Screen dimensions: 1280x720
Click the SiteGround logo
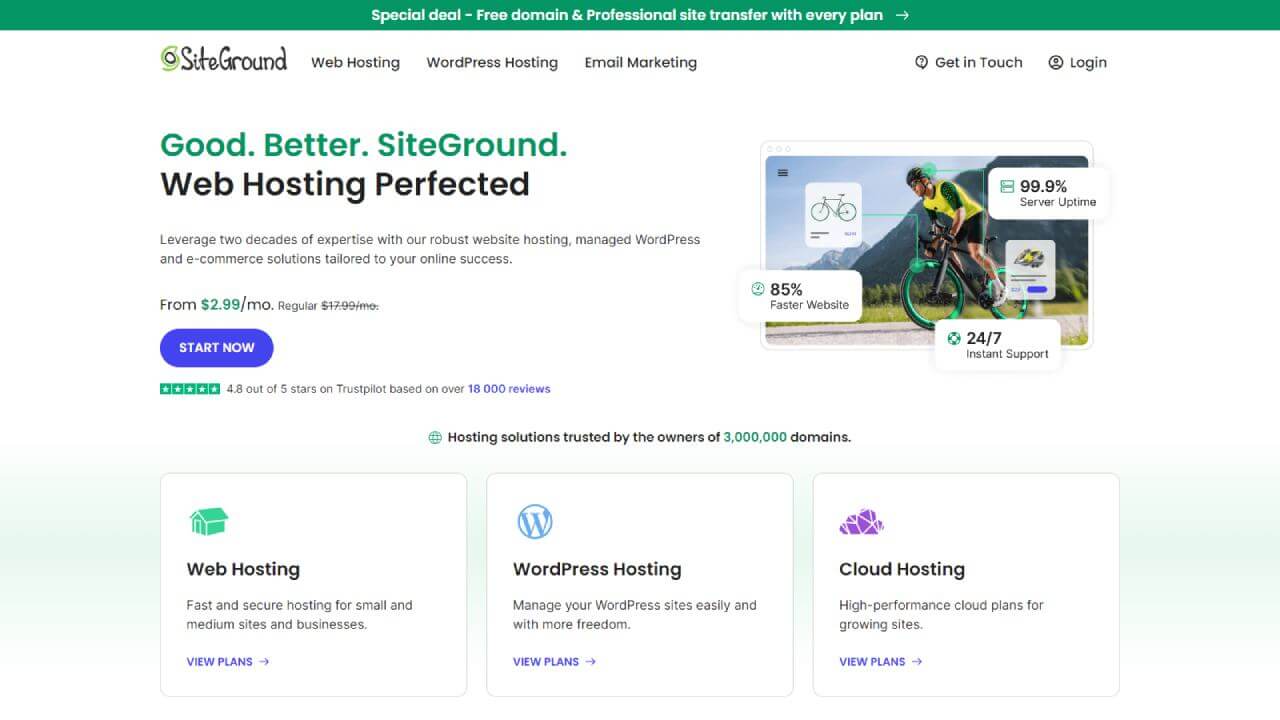point(224,59)
